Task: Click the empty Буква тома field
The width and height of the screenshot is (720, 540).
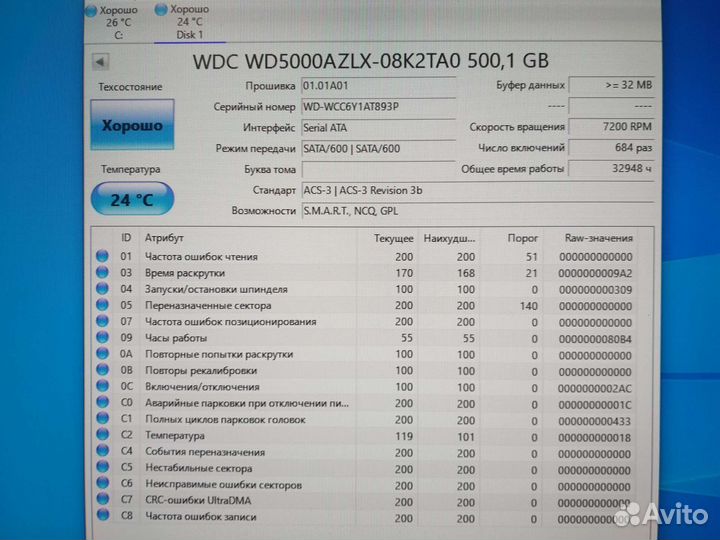Action: click(378, 169)
